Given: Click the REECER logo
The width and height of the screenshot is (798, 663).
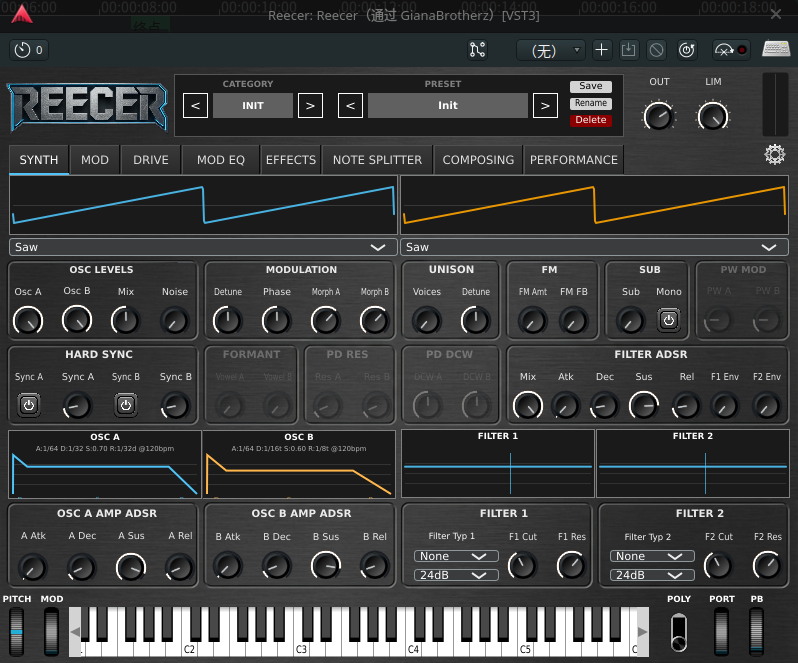Looking at the screenshot, I should [x=88, y=107].
